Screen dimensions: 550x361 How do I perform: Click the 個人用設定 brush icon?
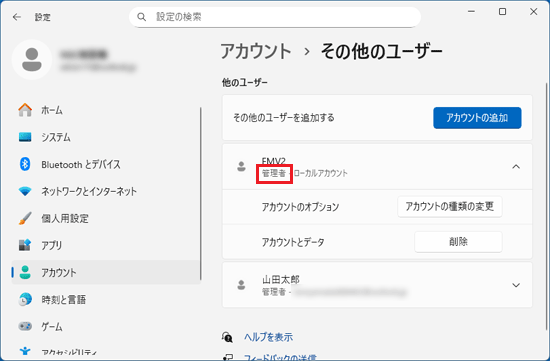click(x=25, y=218)
